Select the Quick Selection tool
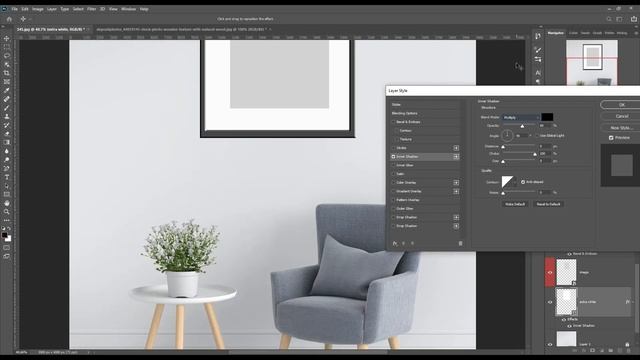 click(7, 64)
